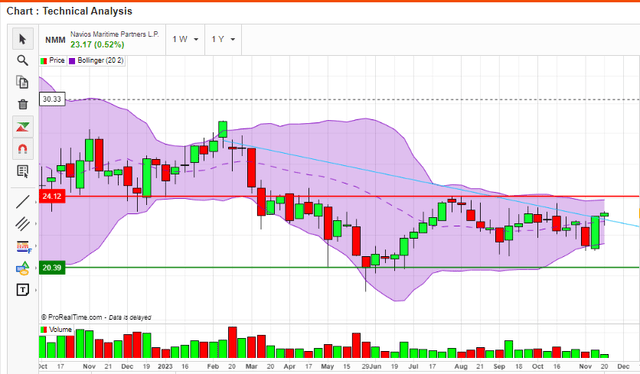Select the text annotation tool
Viewport: 640px width, 374px height.
coord(23,290)
